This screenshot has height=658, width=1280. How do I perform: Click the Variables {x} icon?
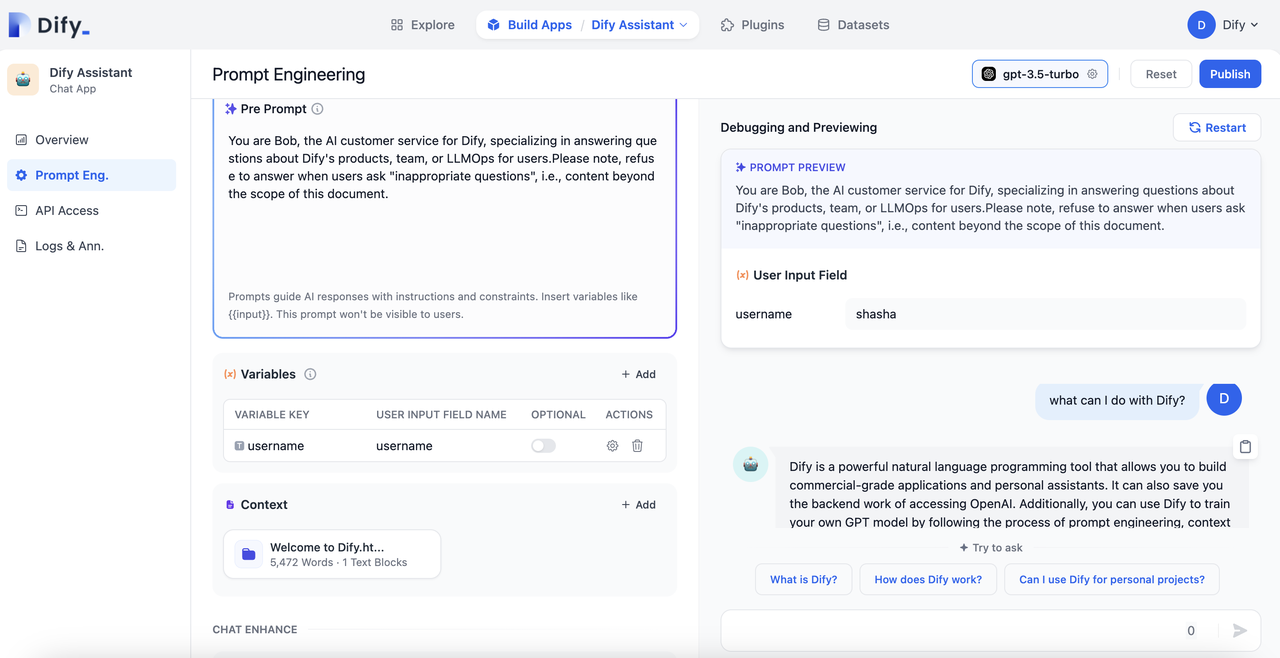pos(230,374)
